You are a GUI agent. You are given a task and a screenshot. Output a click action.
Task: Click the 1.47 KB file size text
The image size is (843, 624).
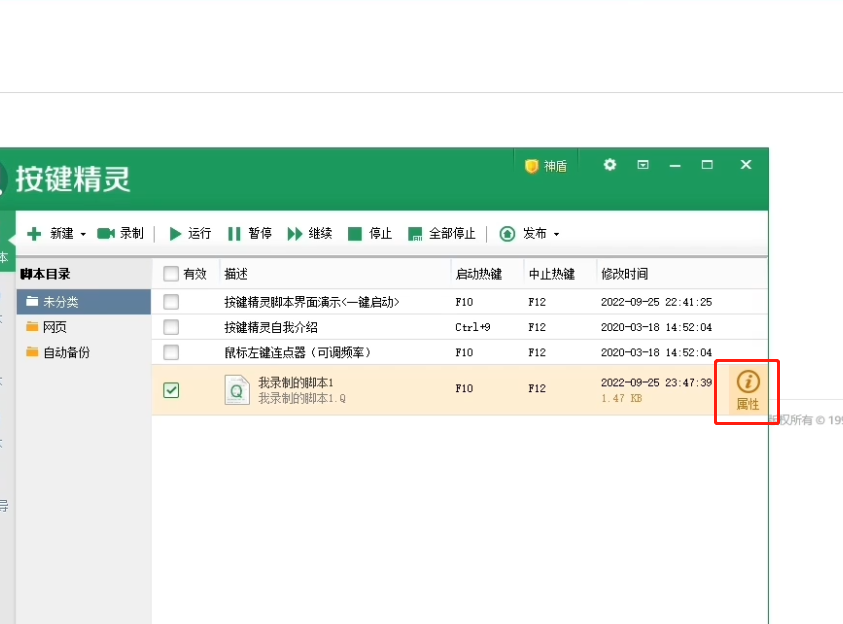pos(621,398)
